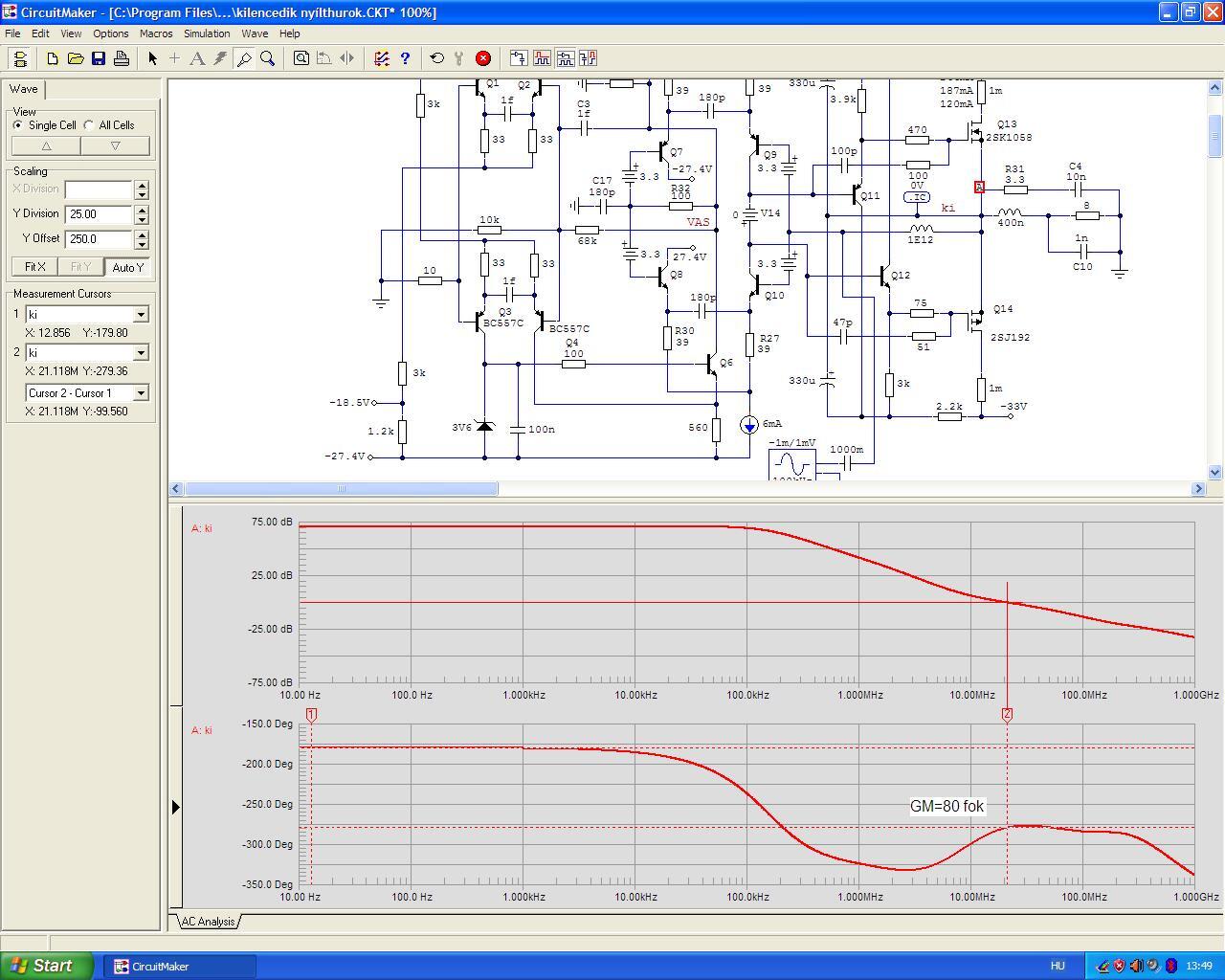Select the Text tool
This screenshot has height=980, width=1225.
[197, 58]
